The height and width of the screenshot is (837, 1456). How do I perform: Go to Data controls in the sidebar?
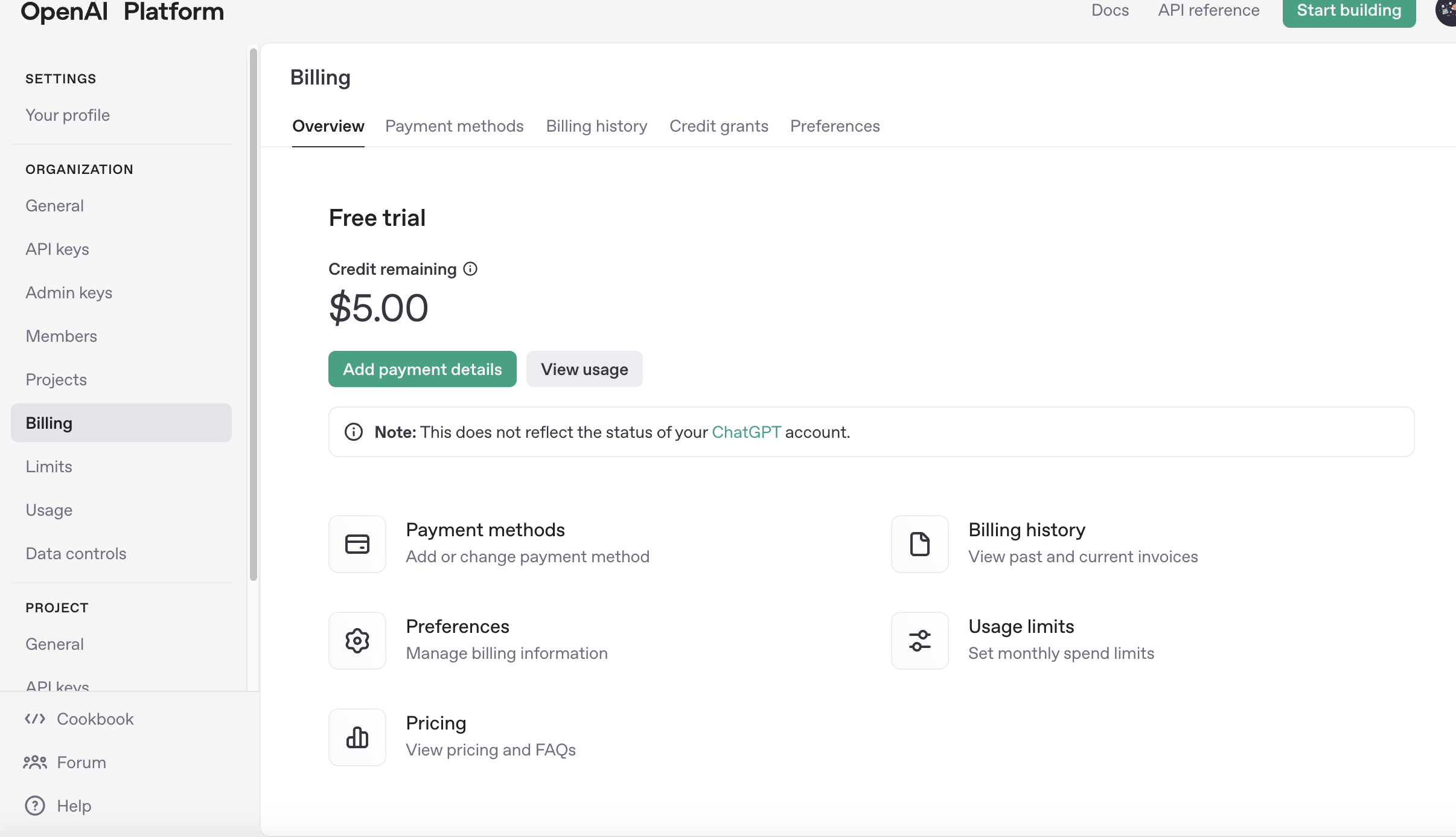[x=76, y=554]
